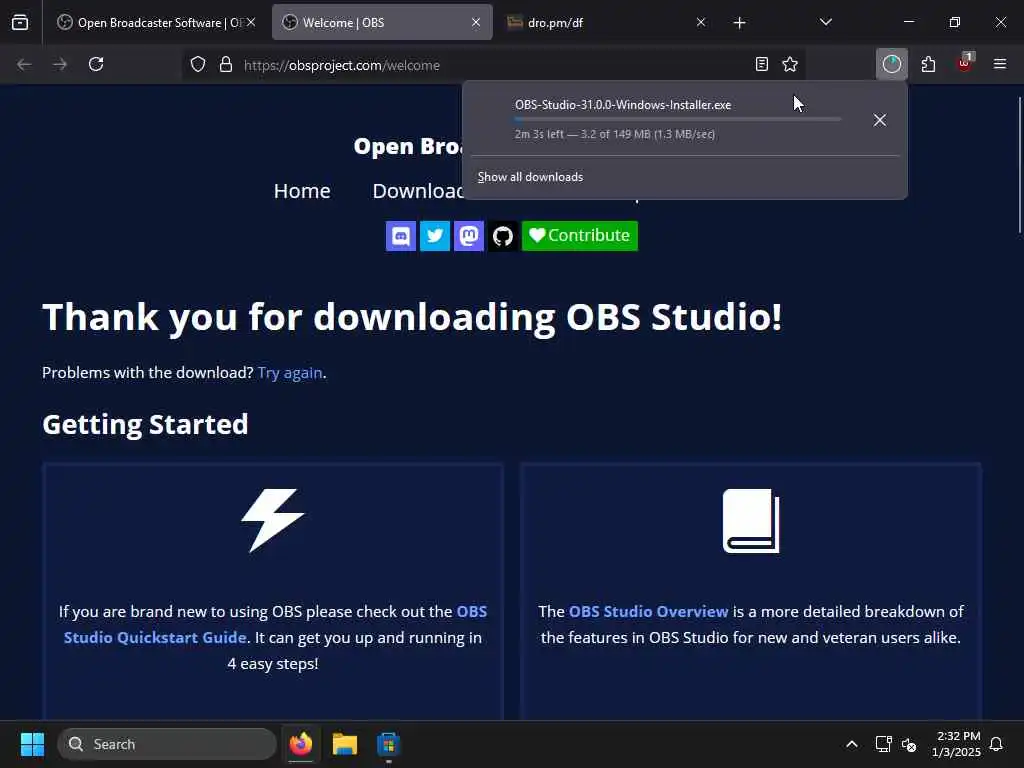This screenshot has height=768, width=1024.
Task: Click the book overview icon
Action: coord(751,520)
